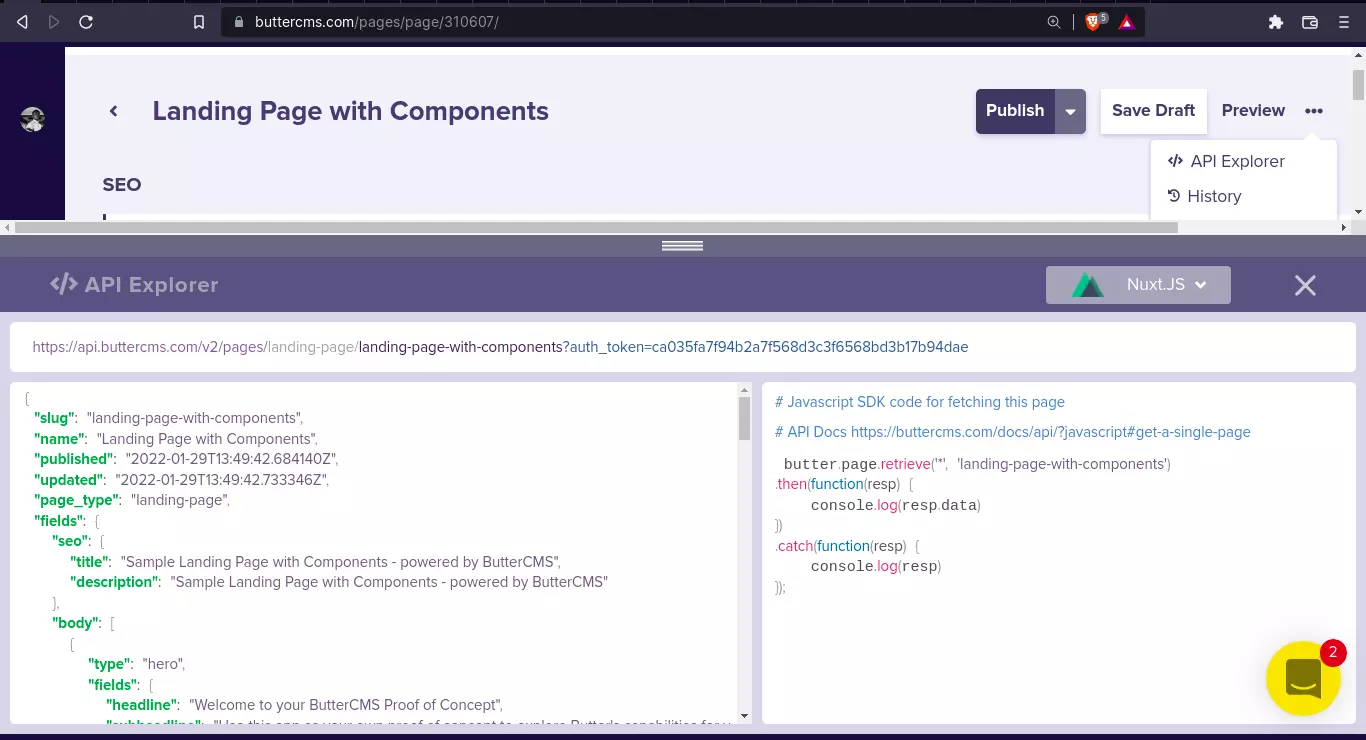The width and height of the screenshot is (1366, 740).
Task: Click the "description" key in JSON
Action: point(116,582)
